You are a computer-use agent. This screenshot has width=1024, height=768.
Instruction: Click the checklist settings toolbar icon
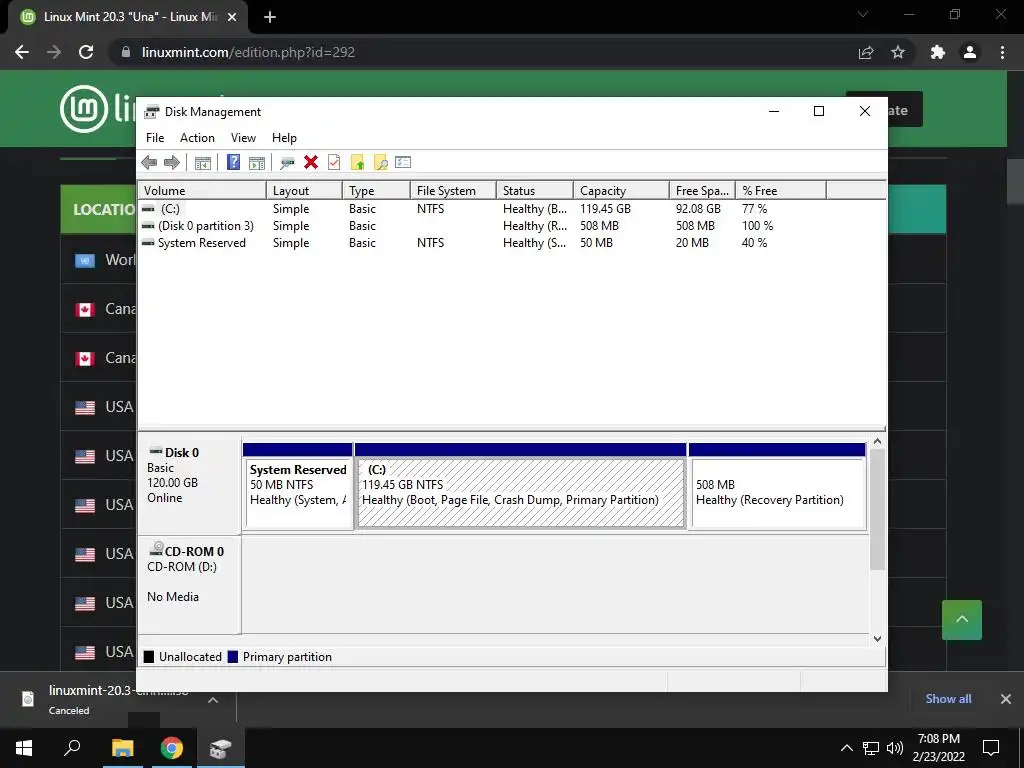(403, 162)
